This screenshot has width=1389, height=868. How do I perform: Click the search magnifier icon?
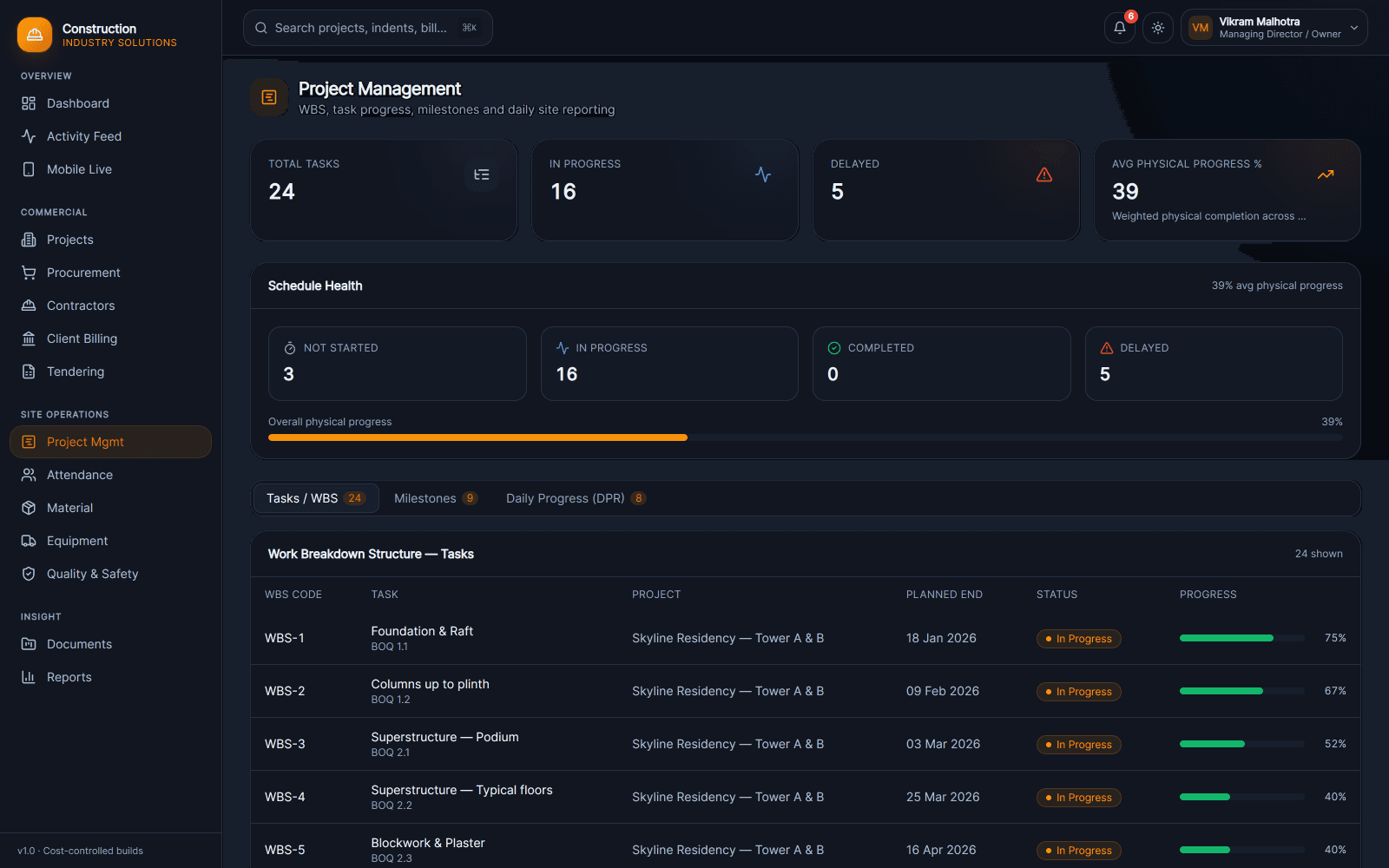tap(261, 28)
